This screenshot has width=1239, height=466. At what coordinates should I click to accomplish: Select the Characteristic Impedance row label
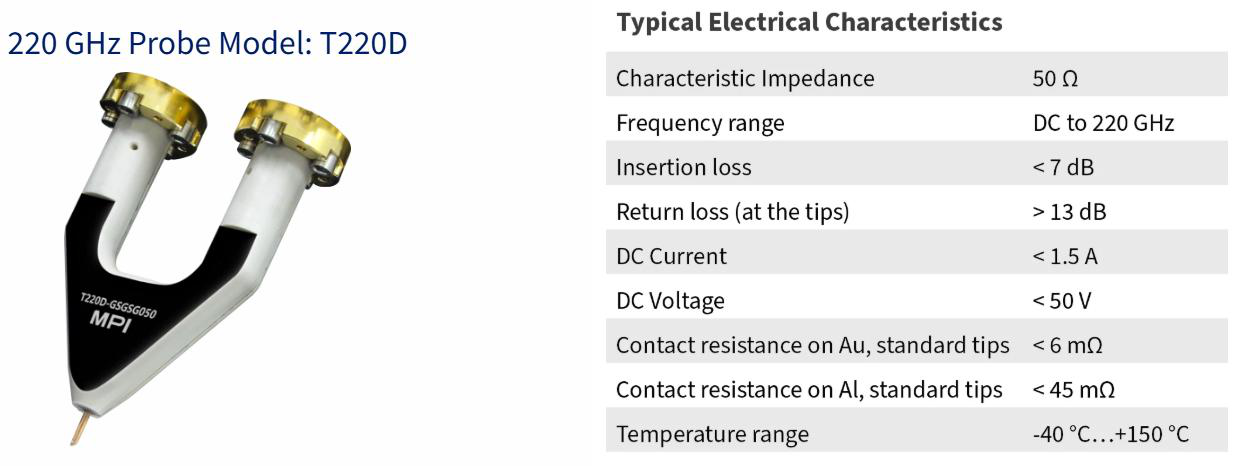[x=745, y=78]
